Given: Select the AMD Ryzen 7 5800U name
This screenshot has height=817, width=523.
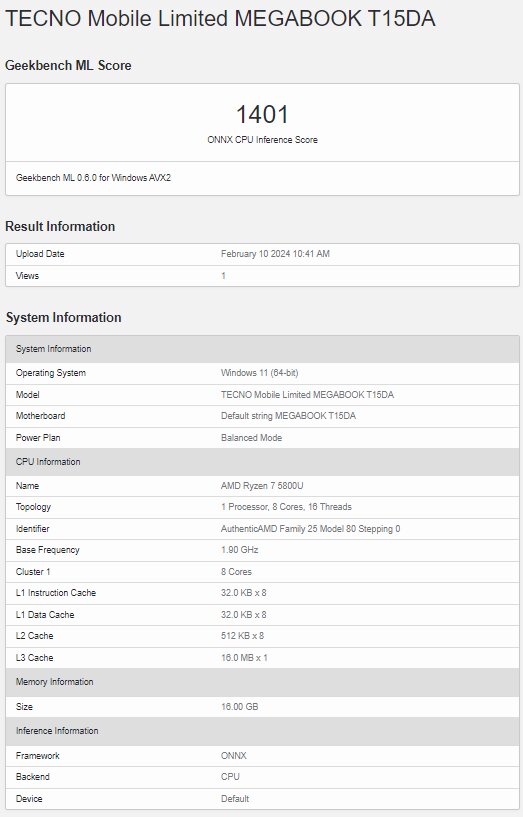Looking at the screenshot, I should [262, 486].
